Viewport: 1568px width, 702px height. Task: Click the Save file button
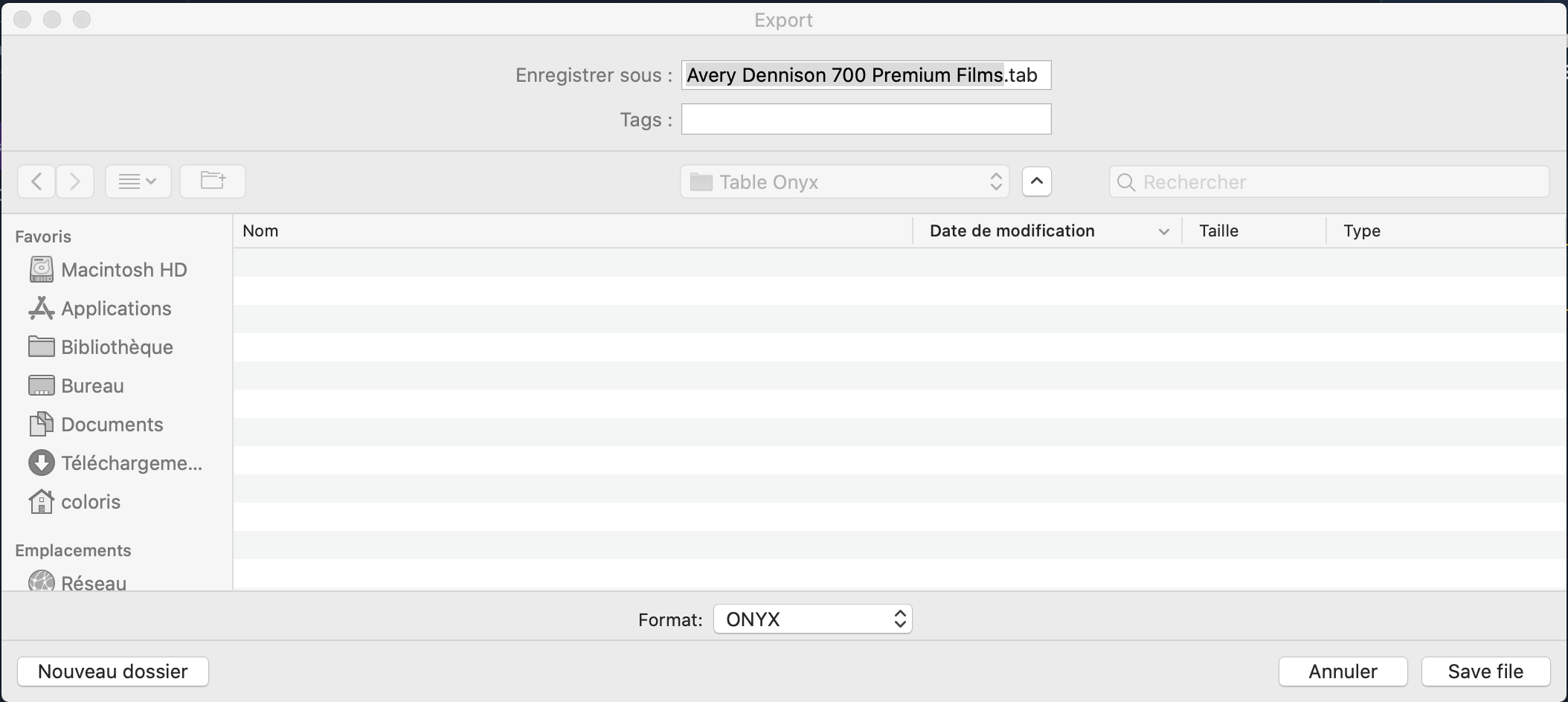[x=1486, y=672]
